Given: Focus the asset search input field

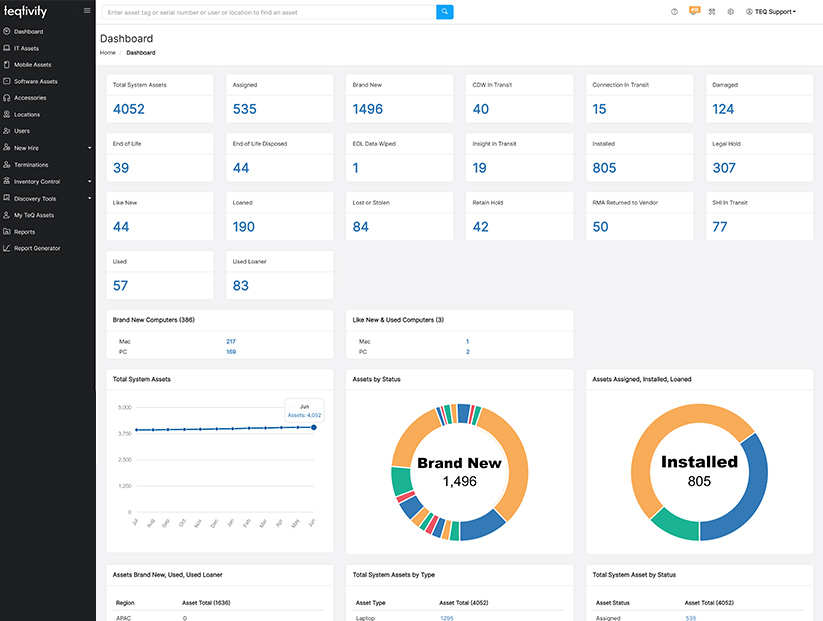Looking at the screenshot, I should 268,12.
